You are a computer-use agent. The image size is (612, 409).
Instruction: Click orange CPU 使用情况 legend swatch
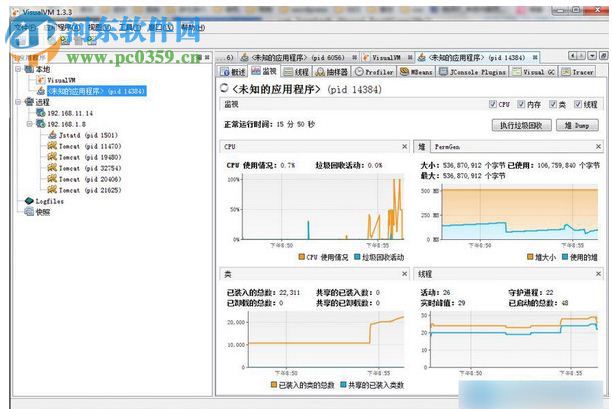[x=301, y=257]
